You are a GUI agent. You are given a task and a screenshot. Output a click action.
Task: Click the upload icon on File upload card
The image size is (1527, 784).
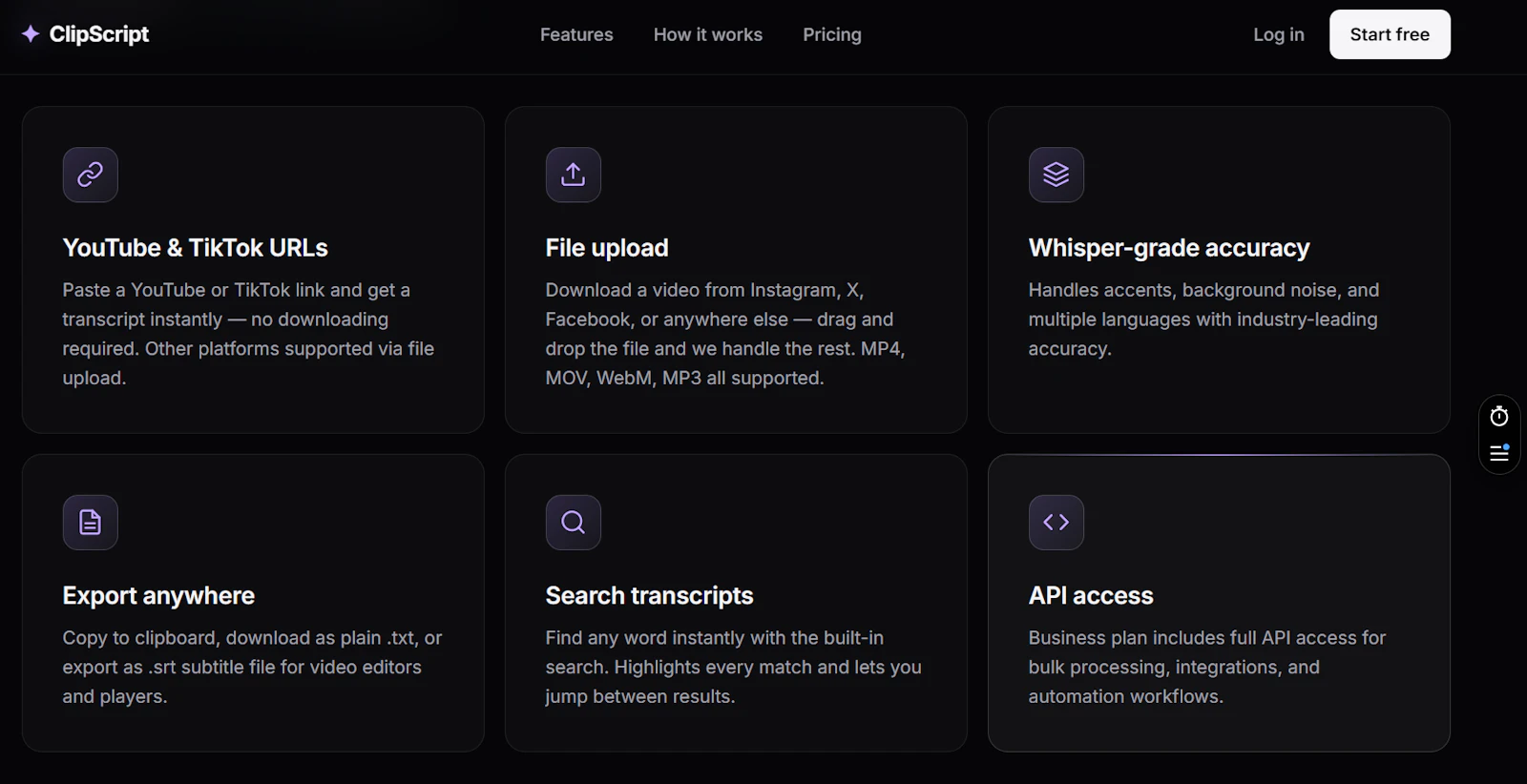[574, 175]
